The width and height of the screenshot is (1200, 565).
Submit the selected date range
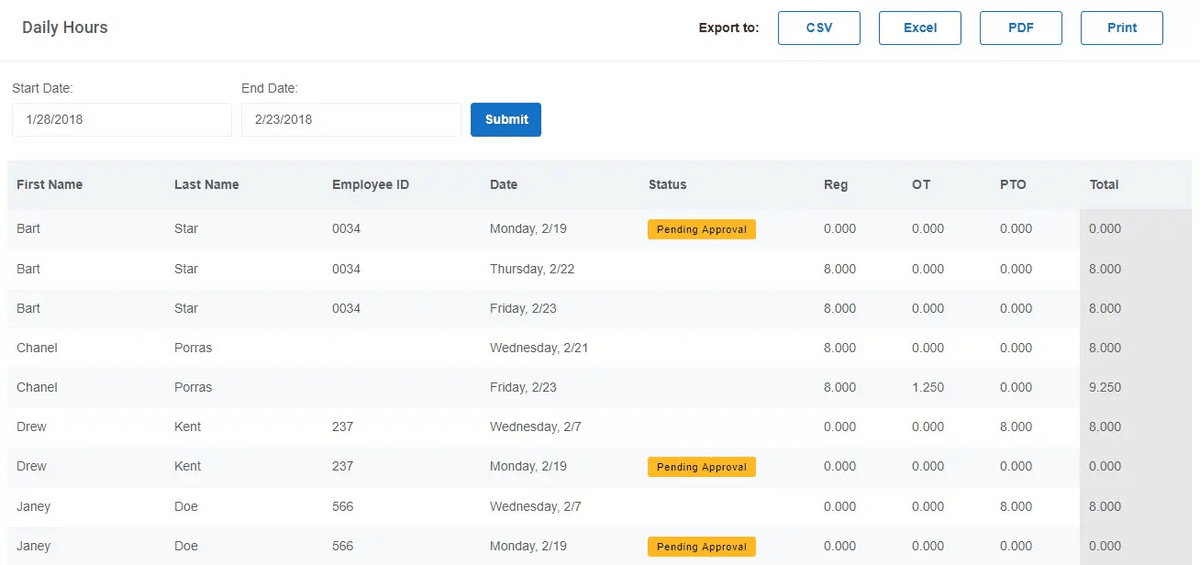506,119
